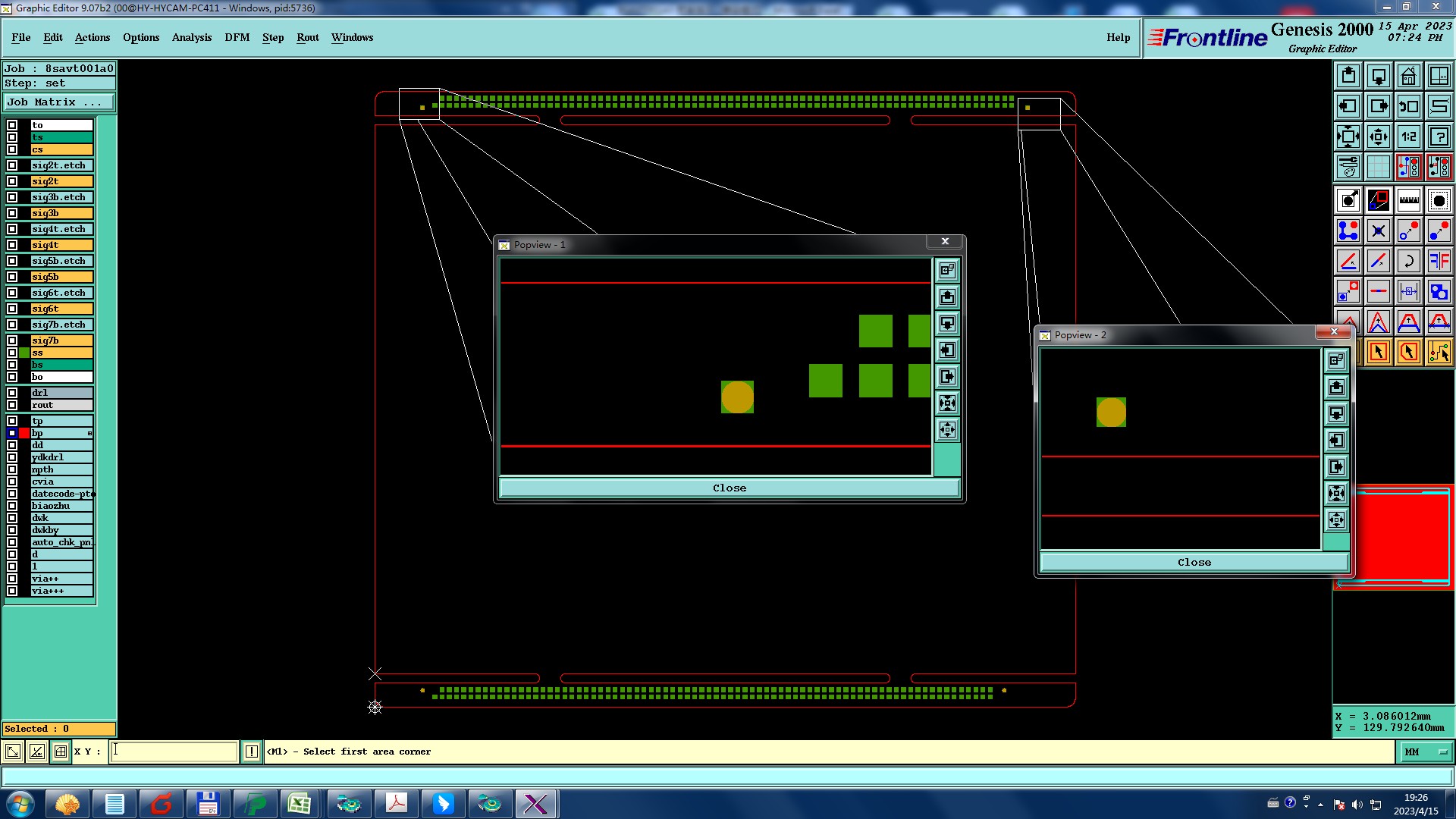Click the Job Matrix button
The width and height of the screenshot is (1456, 819).
59,102
